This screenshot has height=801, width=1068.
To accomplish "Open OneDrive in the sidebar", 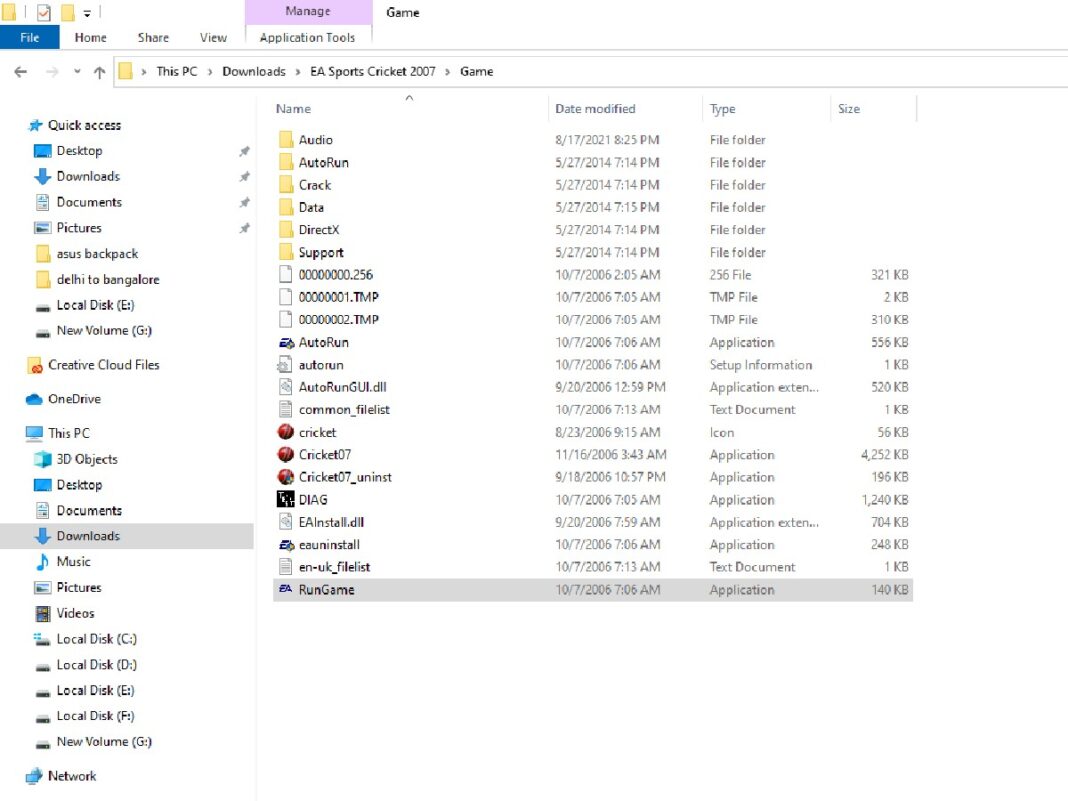I will coord(74,399).
